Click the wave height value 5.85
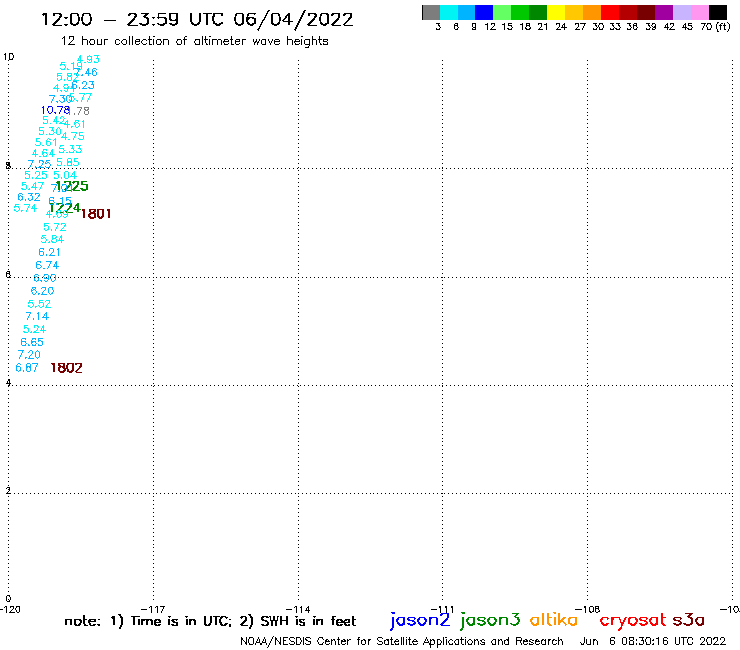 pyautogui.click(x=68, y=162)
